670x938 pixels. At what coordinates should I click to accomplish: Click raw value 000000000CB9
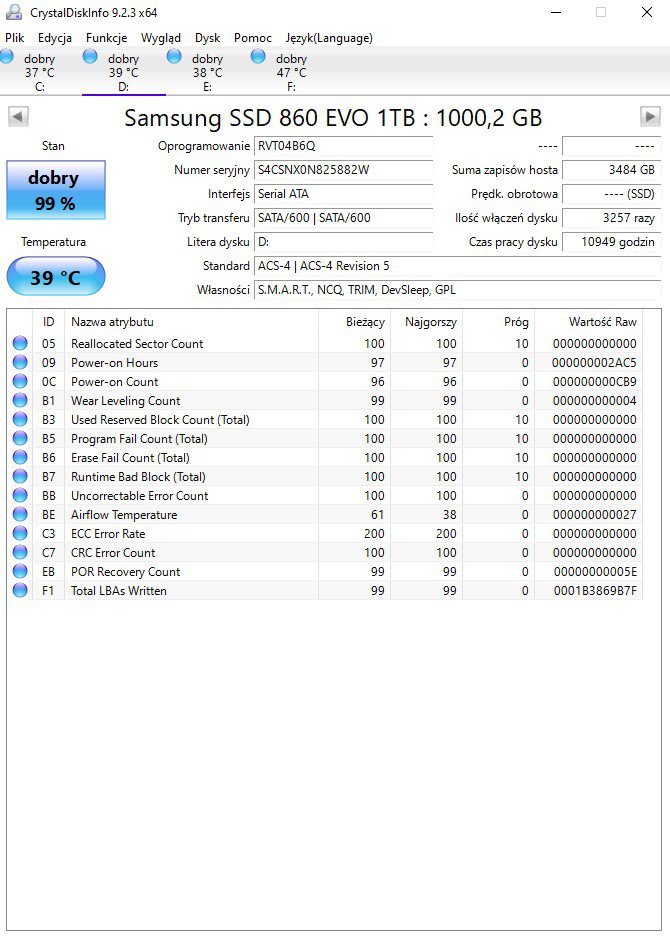pos(595,382)
